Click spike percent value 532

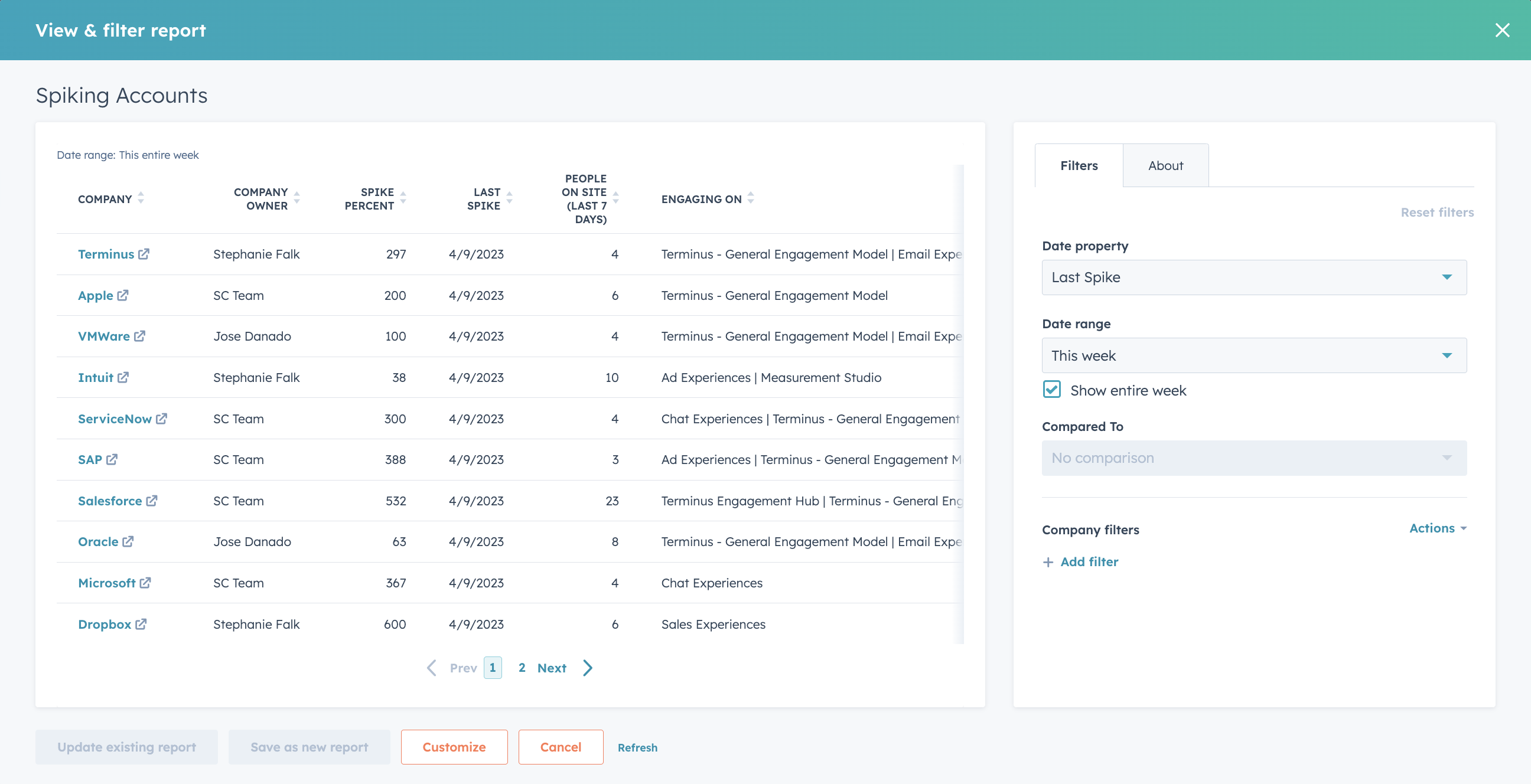click(x=396, y=501)
